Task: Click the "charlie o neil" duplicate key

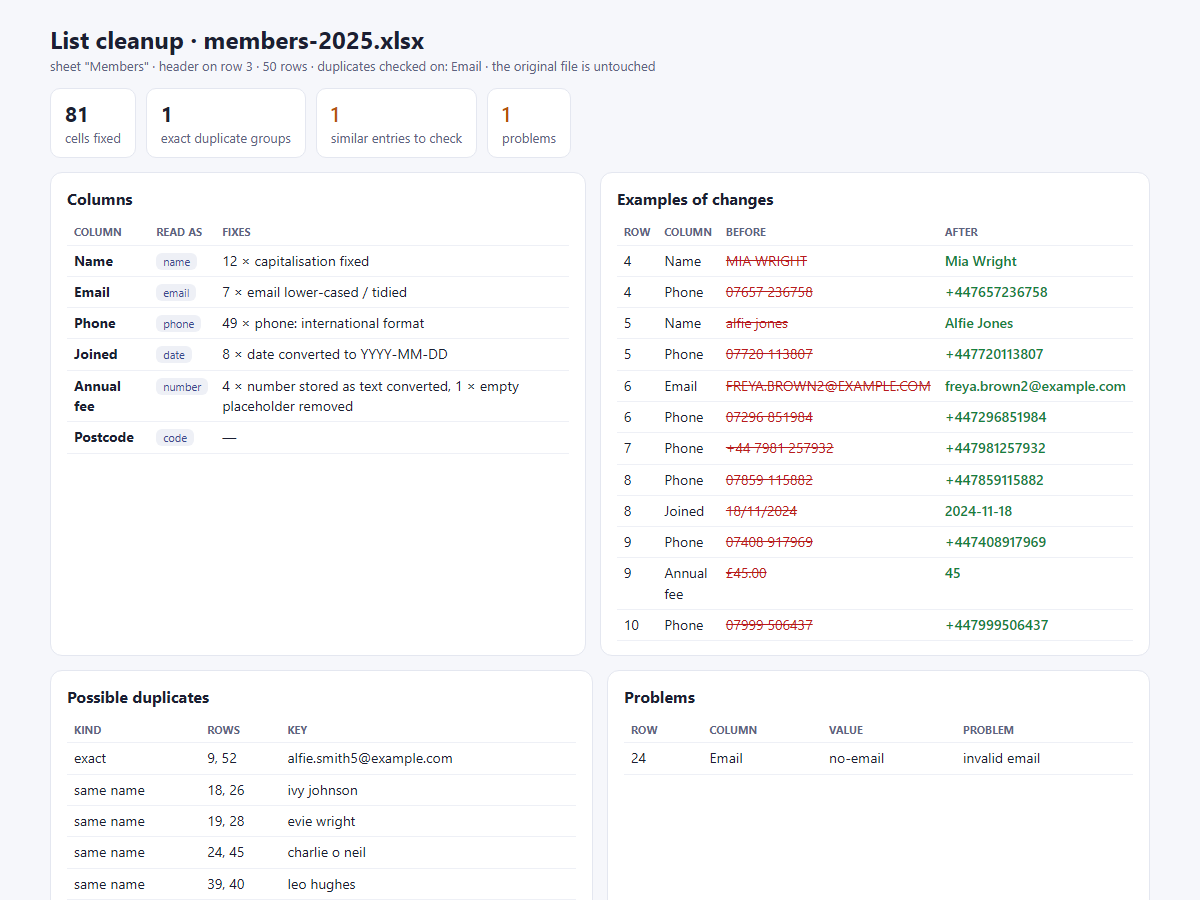Action: 327,852
